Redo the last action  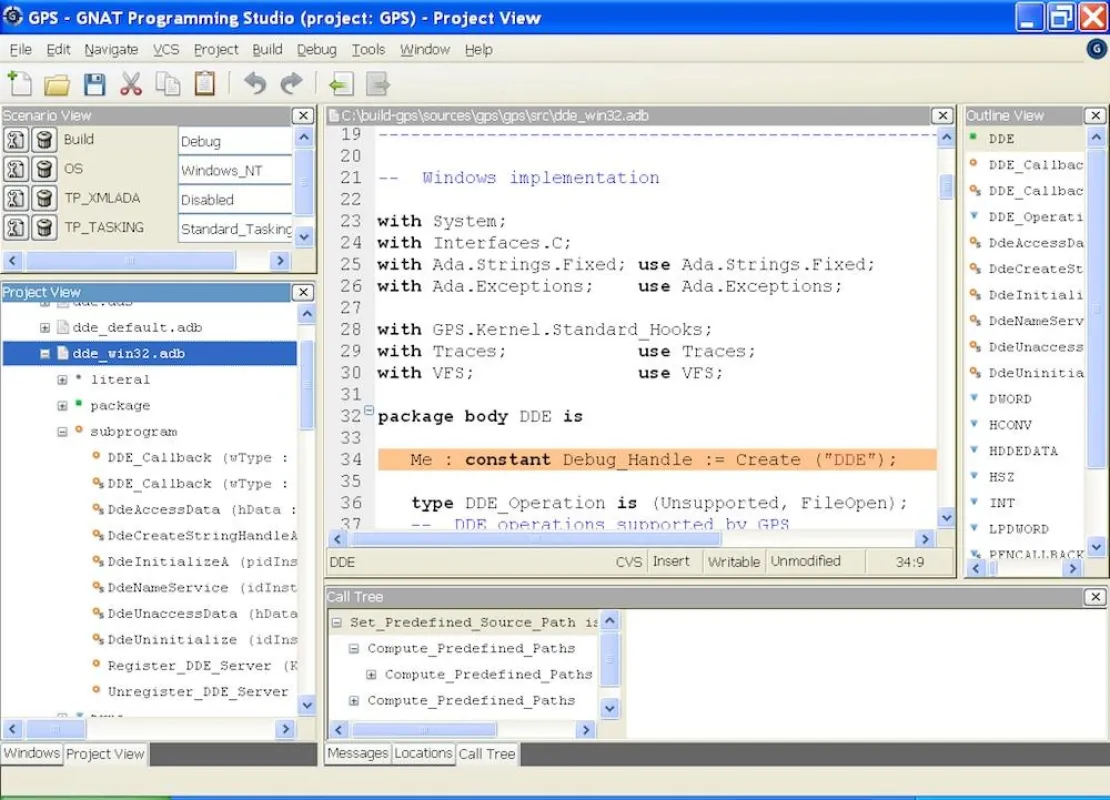coord(291,84)
